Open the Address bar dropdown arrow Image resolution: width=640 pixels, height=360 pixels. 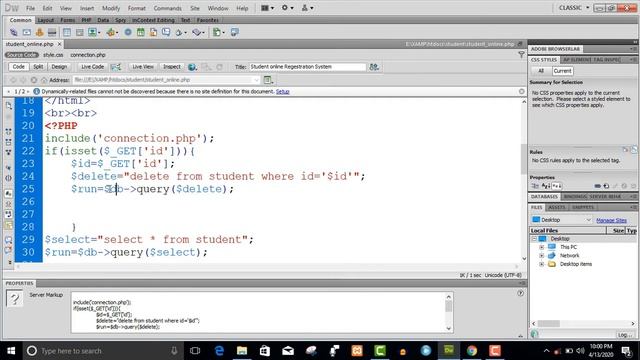tap(256, 80)
